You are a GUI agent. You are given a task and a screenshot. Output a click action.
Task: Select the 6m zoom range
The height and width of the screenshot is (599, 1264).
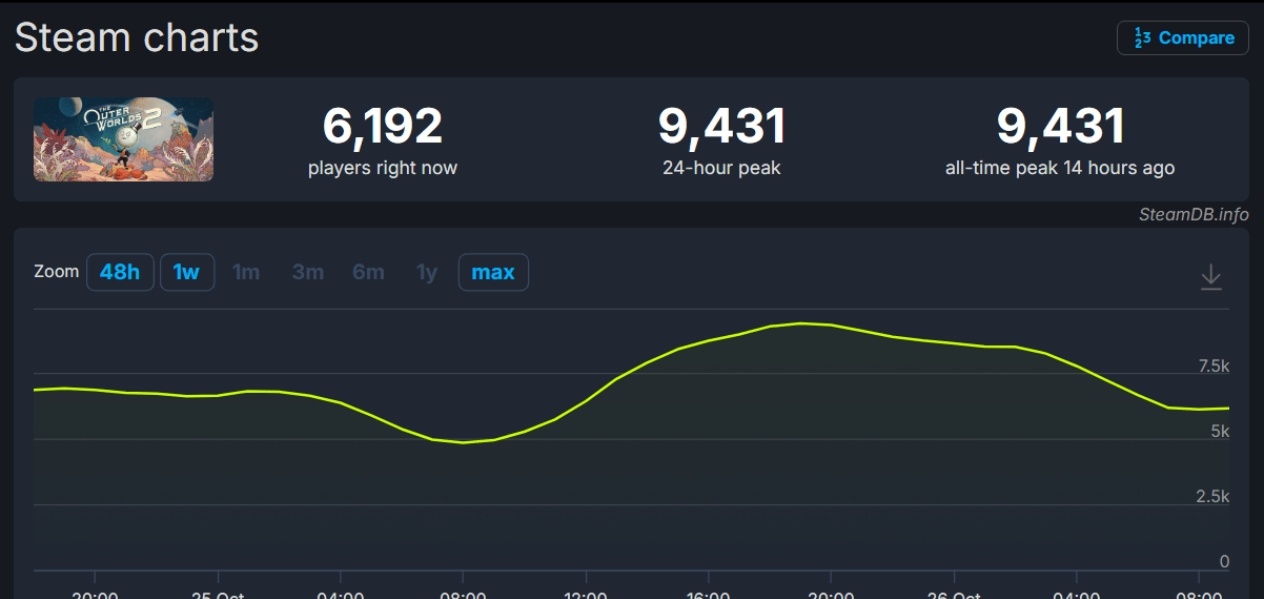pyautogui.click(x=368, y=272)
